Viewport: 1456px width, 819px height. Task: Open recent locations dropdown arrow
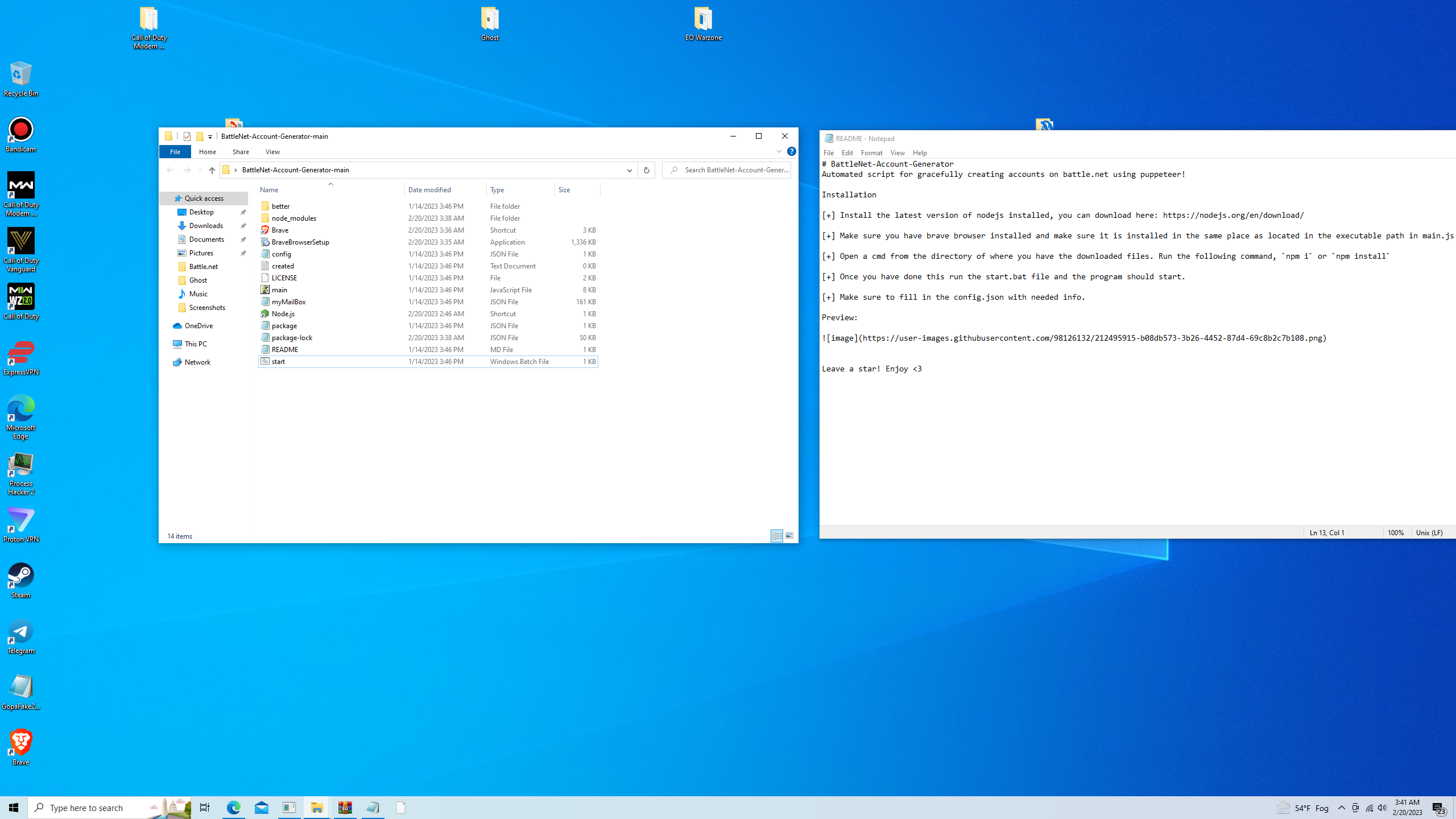pyautogui.click(x=200, y=170)
